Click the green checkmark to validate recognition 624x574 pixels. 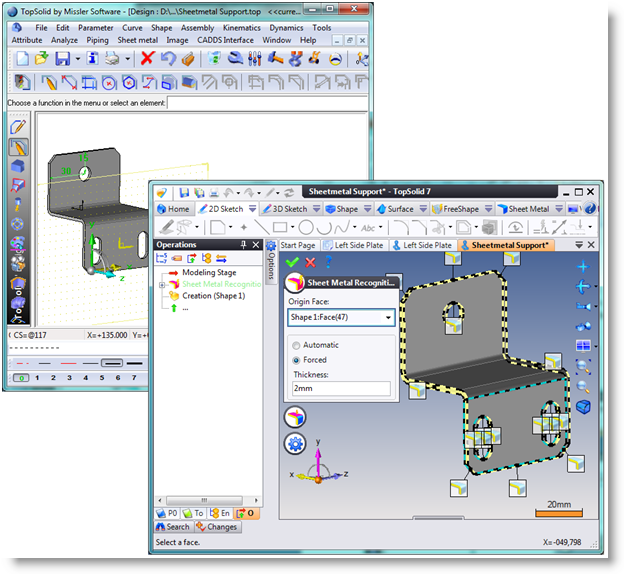coord(293,262)
